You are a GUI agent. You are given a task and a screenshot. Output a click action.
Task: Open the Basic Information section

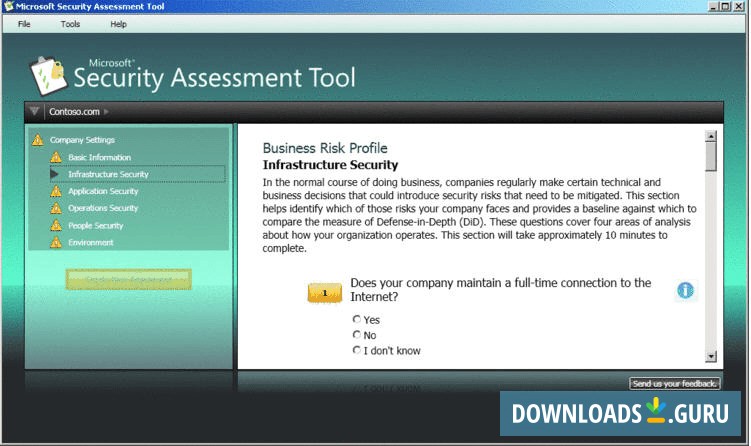click(x=99, y=157)
